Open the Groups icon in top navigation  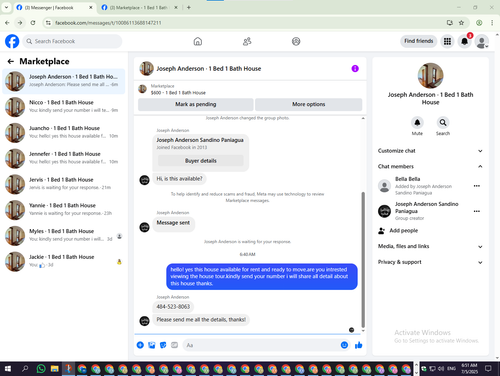click(x=296, y=41)
